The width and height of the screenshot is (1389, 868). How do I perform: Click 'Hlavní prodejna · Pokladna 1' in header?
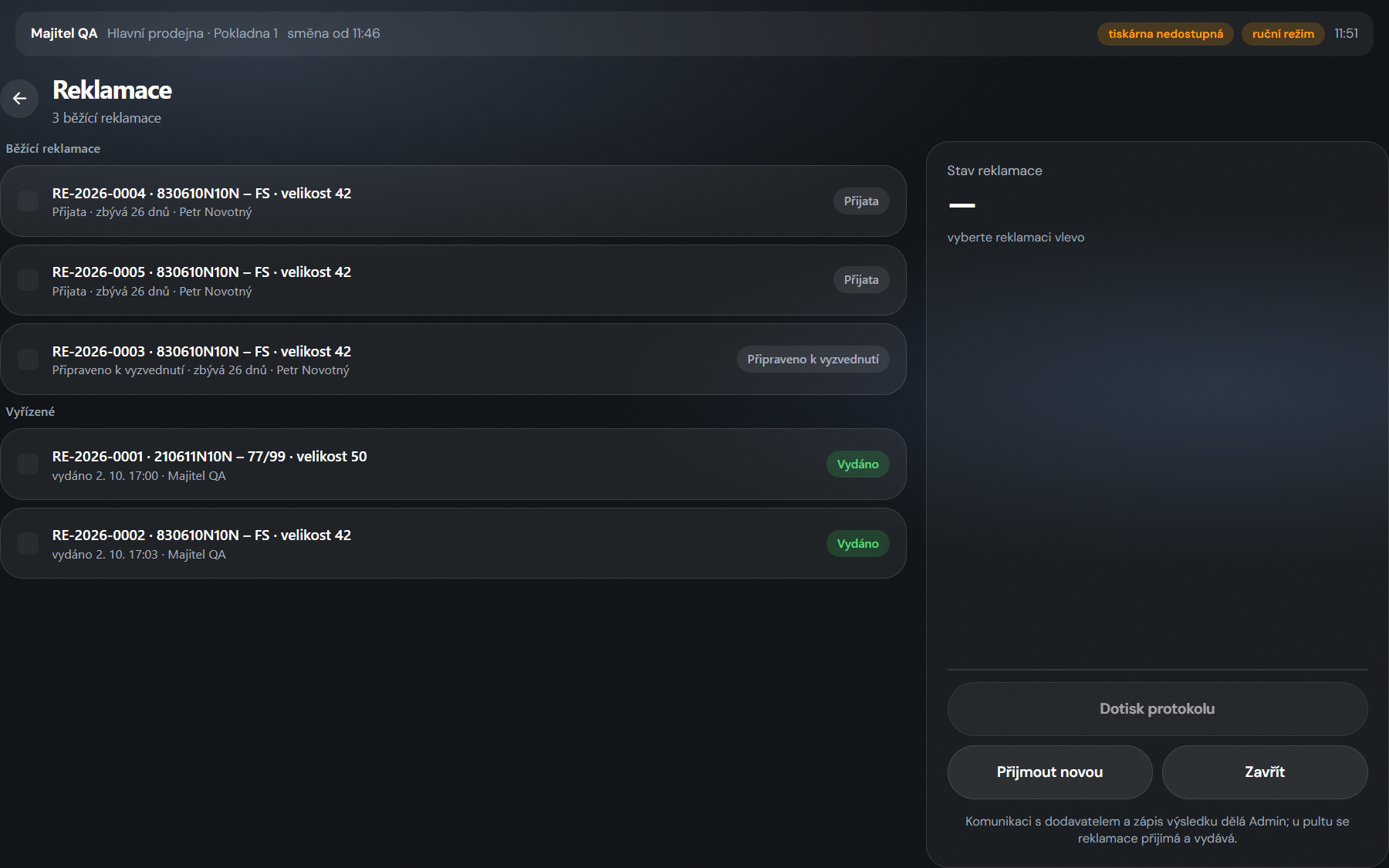click(x=192, y=34)
